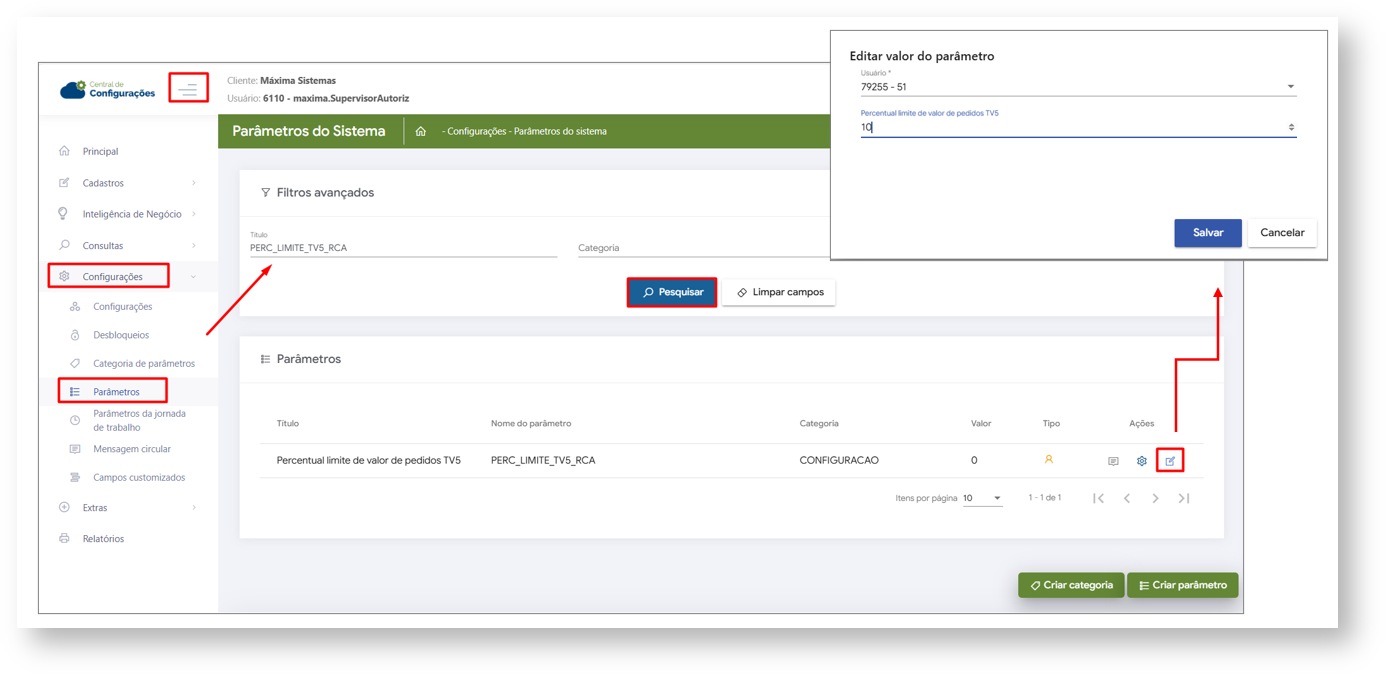Image resolution: width=1386 pixels, height=676 pixels.
Task: Open the Itens por página dropdown
Action: click(x=982, y=498)
